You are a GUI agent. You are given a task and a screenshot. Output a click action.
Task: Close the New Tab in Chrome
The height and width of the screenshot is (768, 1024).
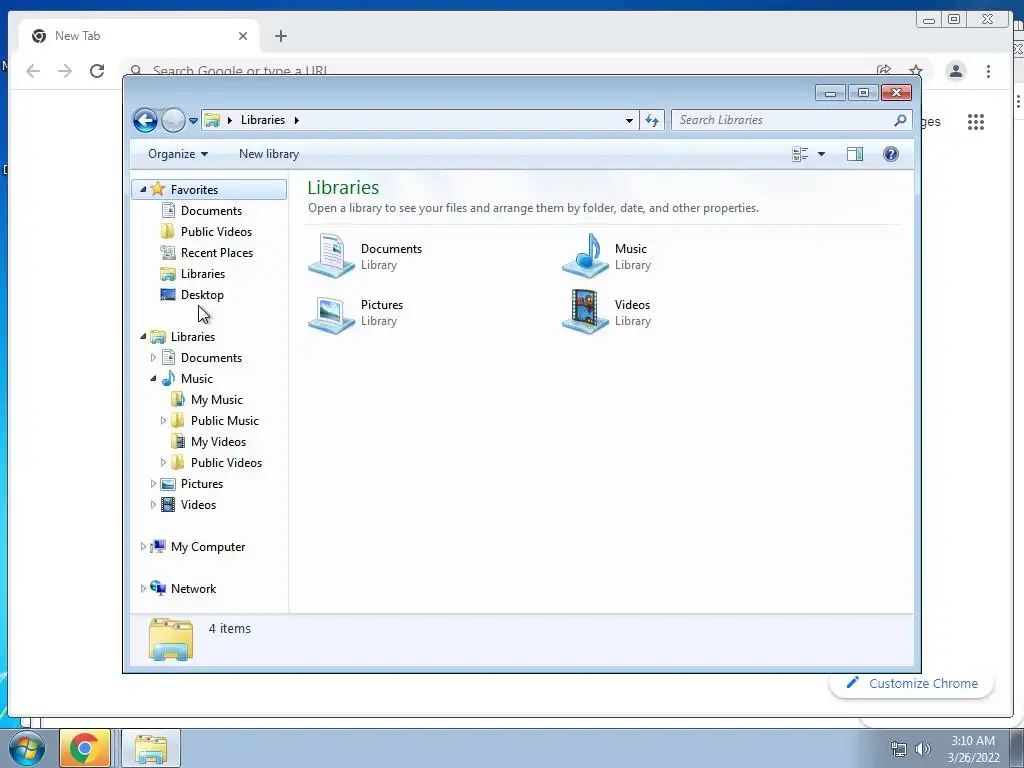tap(243, 36)
